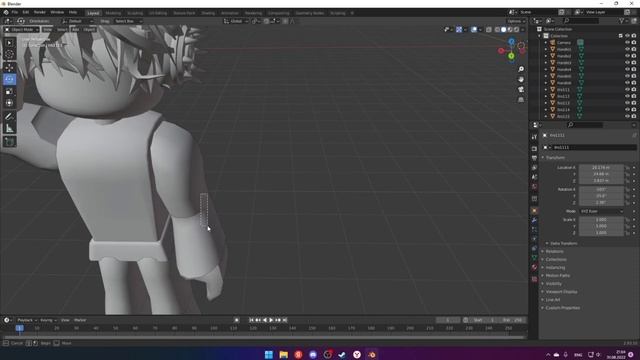Open the timeline Keying popover

[x=48, y=320]
